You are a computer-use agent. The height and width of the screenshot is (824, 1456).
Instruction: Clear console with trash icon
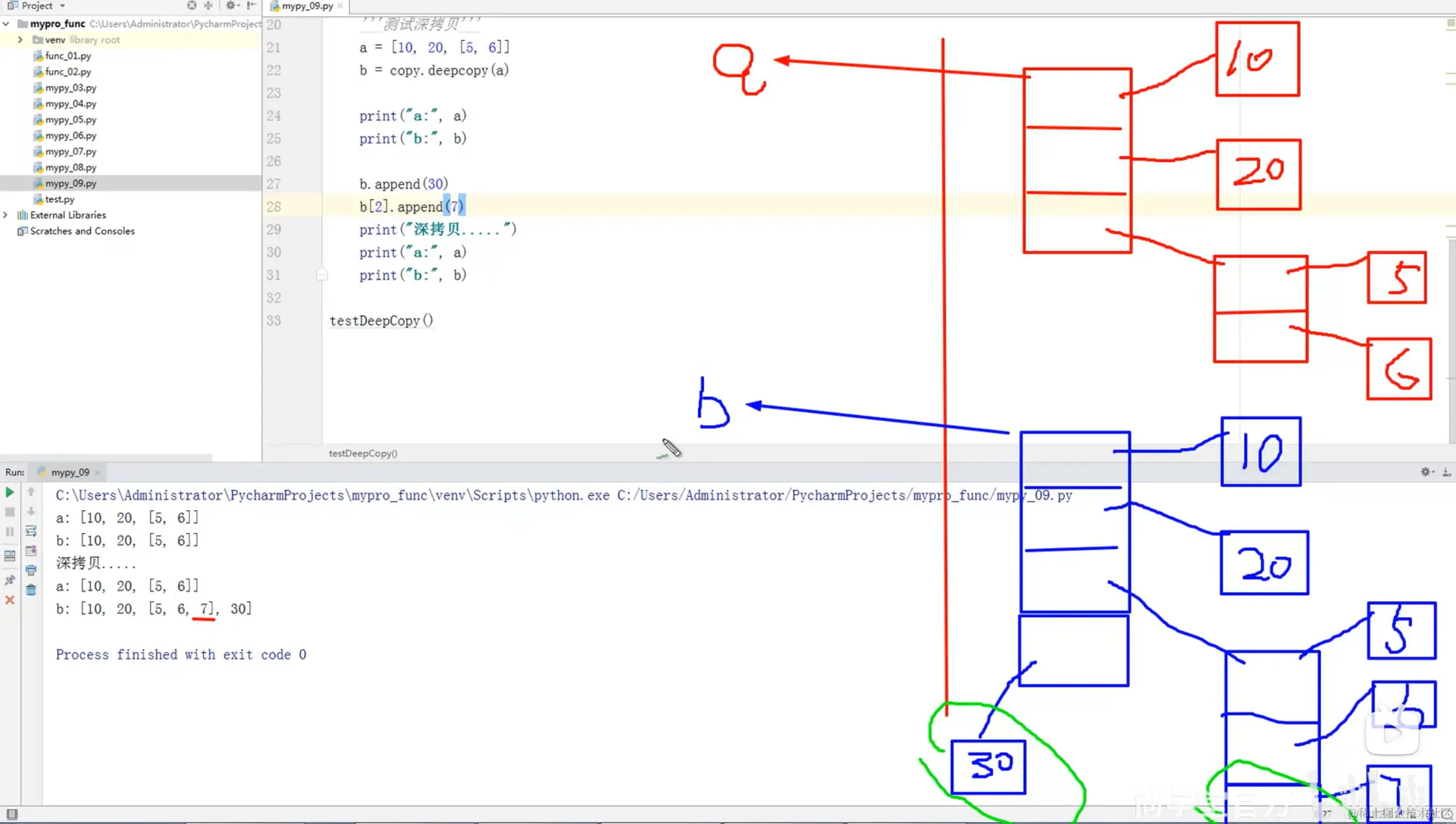31,590
